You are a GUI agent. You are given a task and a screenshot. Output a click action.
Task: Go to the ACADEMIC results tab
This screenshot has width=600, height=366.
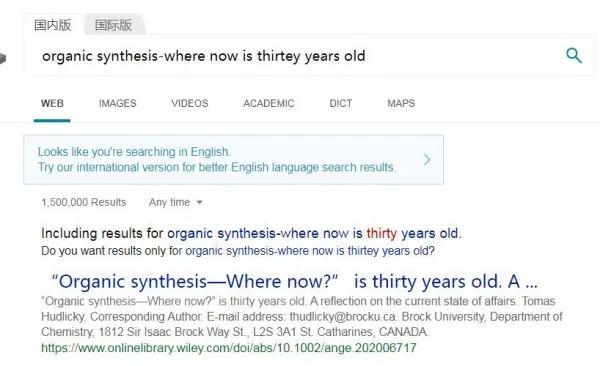[269, 103]
